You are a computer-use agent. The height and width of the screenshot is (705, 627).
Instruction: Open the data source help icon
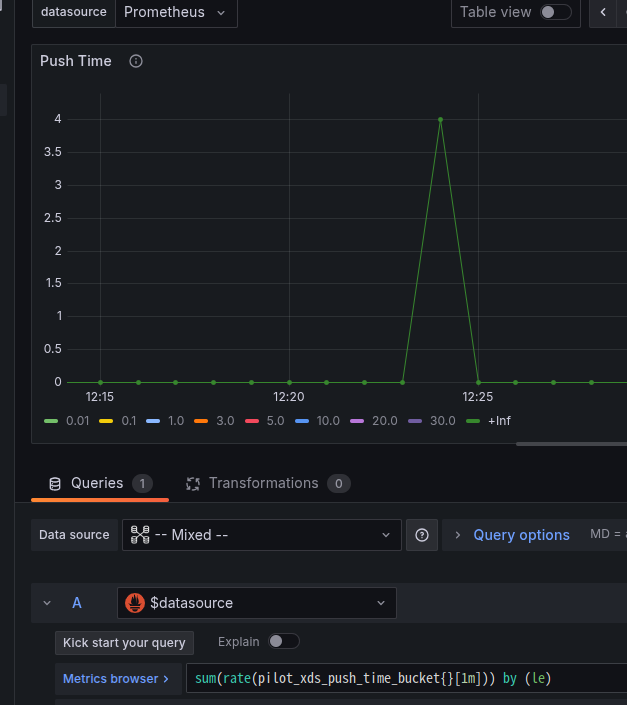click(422, 535)
